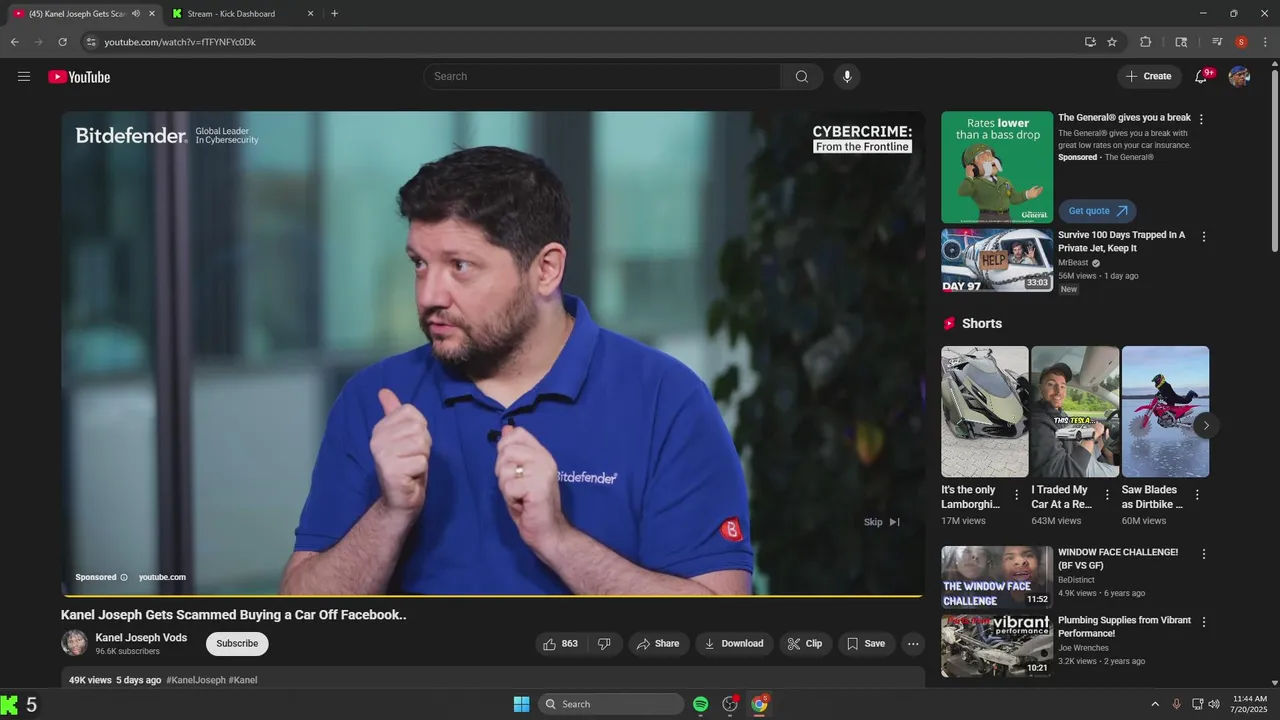Open the Lamborghini short thumbnail

[x=985, y=412]
